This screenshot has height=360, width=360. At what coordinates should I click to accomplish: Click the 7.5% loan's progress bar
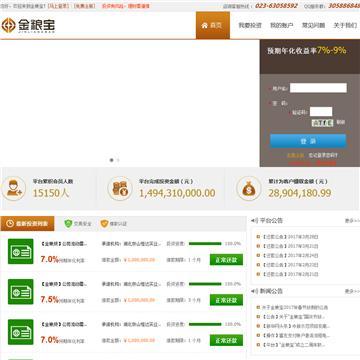click(205, 284)
